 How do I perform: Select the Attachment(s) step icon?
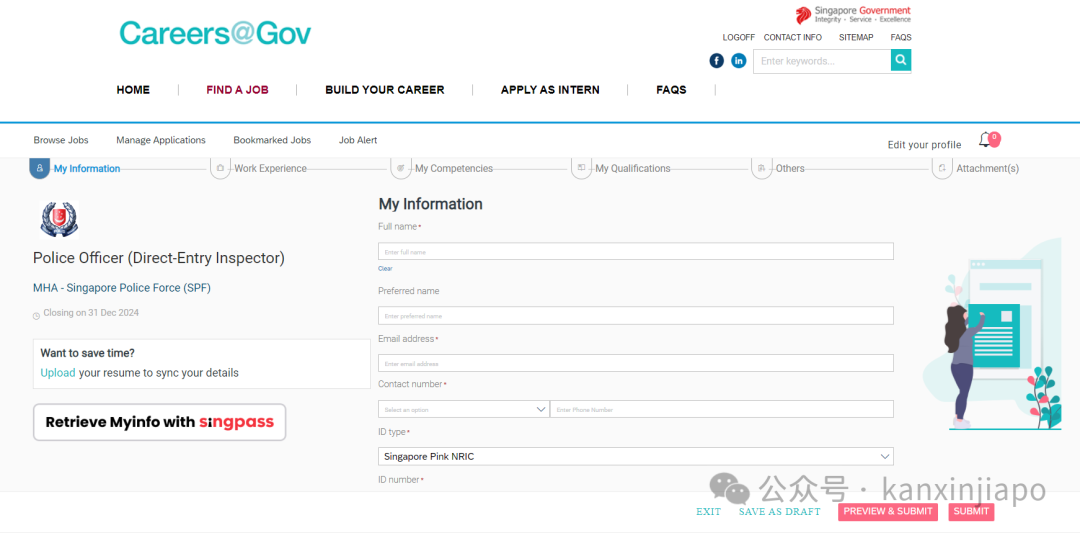coord(942,168)
